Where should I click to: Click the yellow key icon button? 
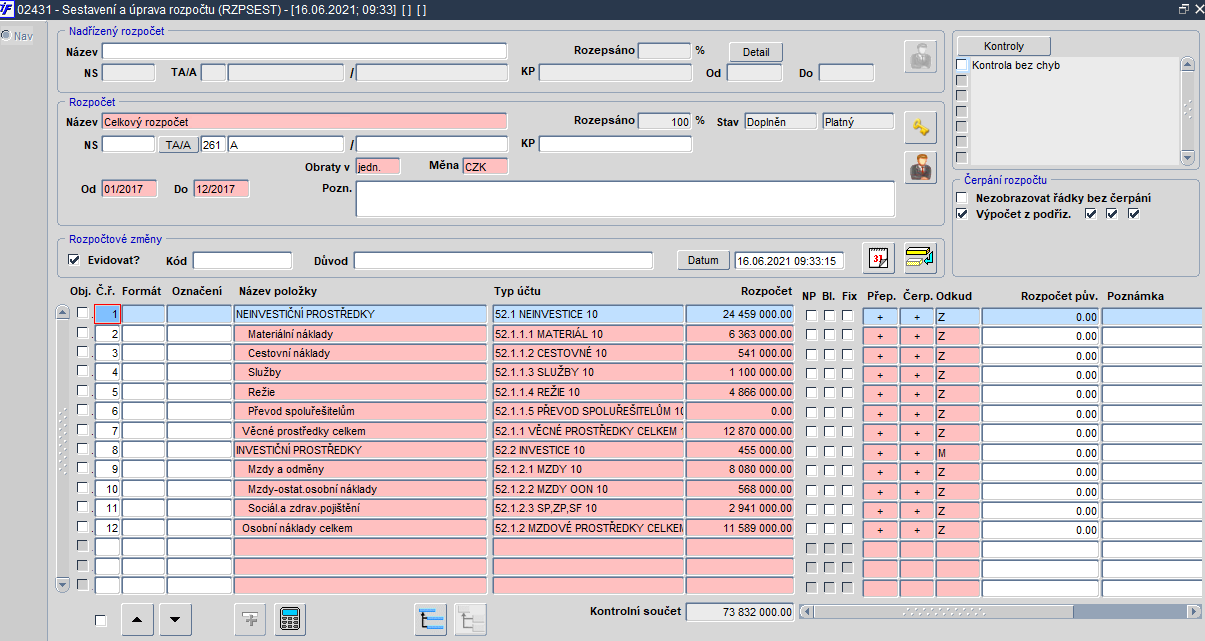[x=920, y=127]
